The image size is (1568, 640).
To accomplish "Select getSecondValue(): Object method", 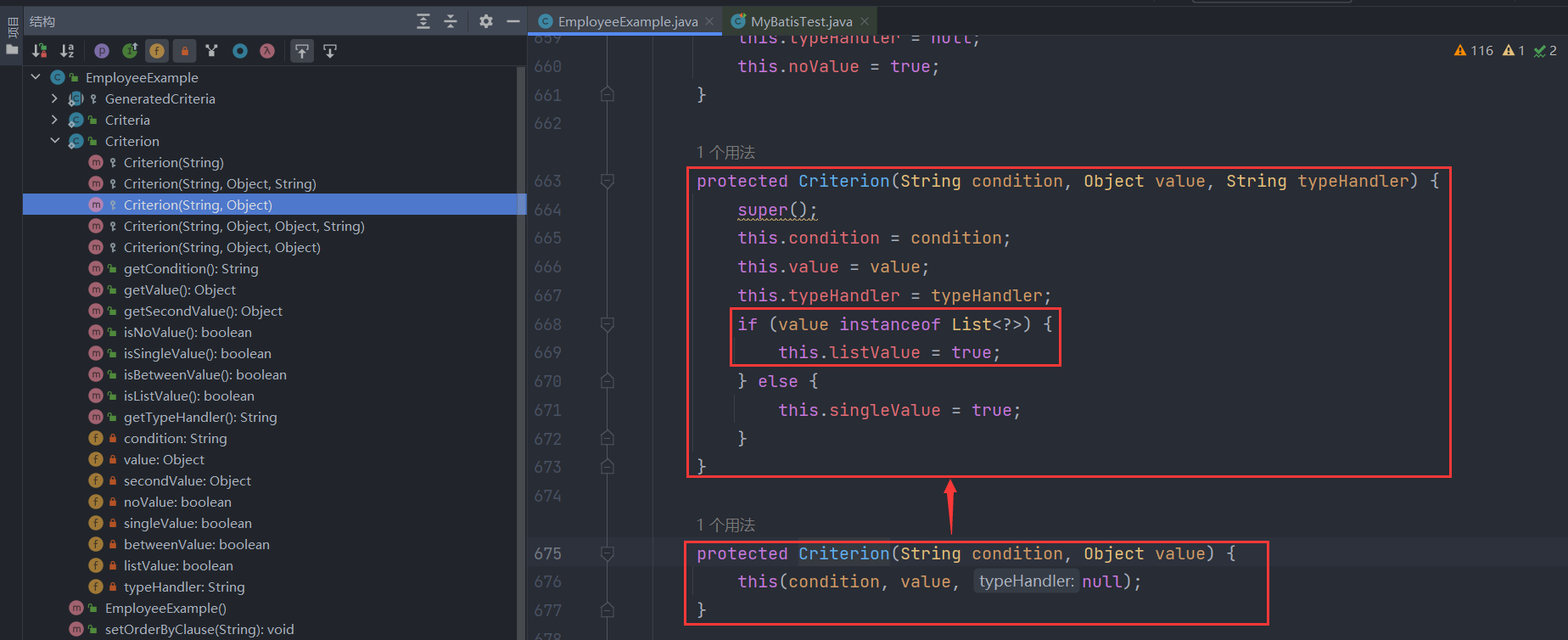I will pyautogui.click(x=203, y=311).
